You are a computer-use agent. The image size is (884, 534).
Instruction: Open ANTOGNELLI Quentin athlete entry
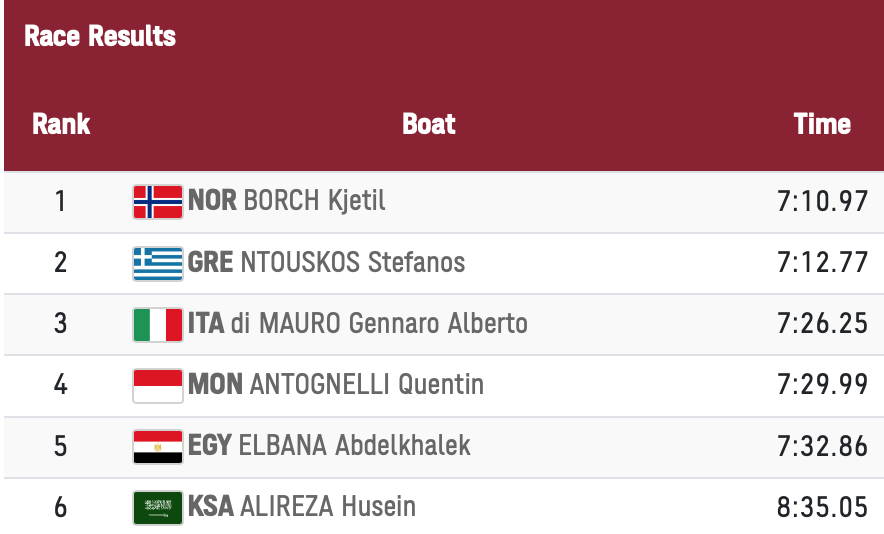(366, 385)
